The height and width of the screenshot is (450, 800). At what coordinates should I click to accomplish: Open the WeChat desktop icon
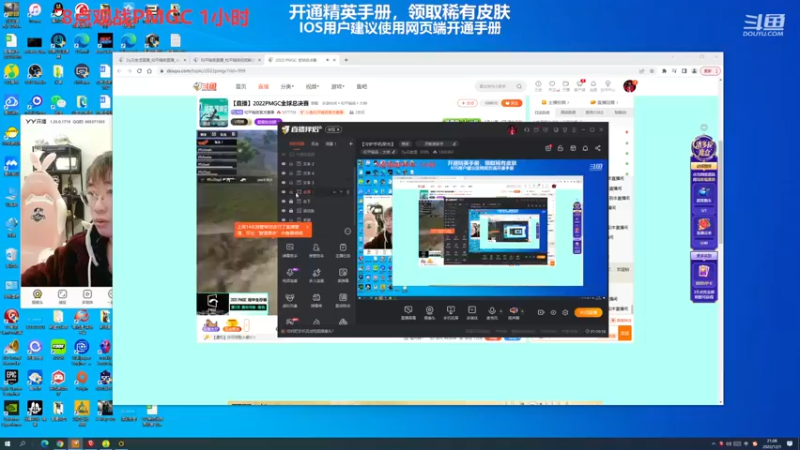[58, 103]
